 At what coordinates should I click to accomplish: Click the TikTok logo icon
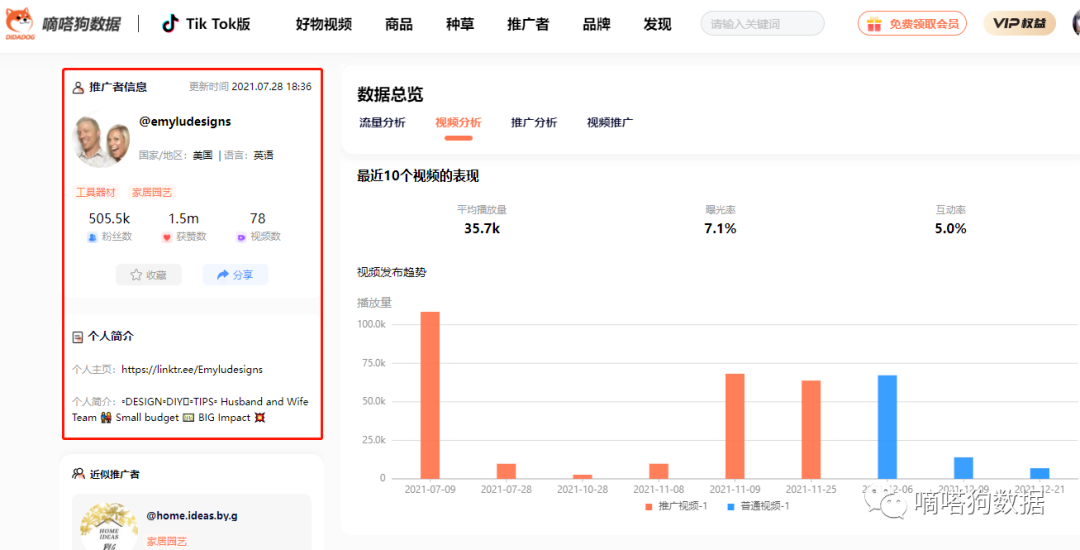[x=171, y=24]
